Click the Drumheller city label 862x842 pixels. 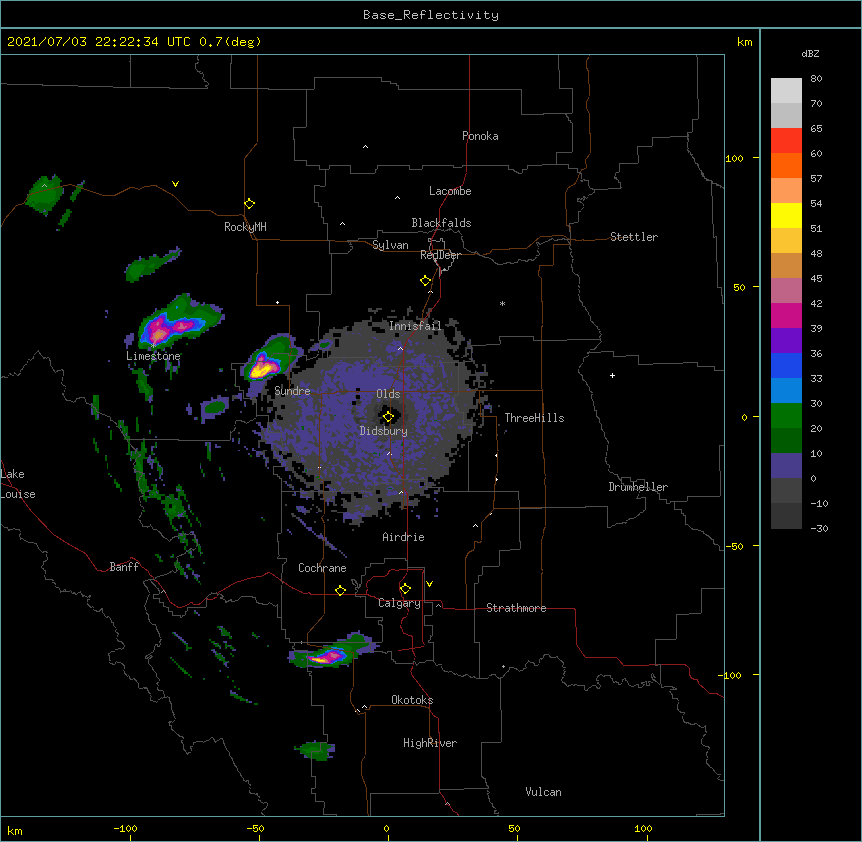pyautogui.click(x=638, y=487)
